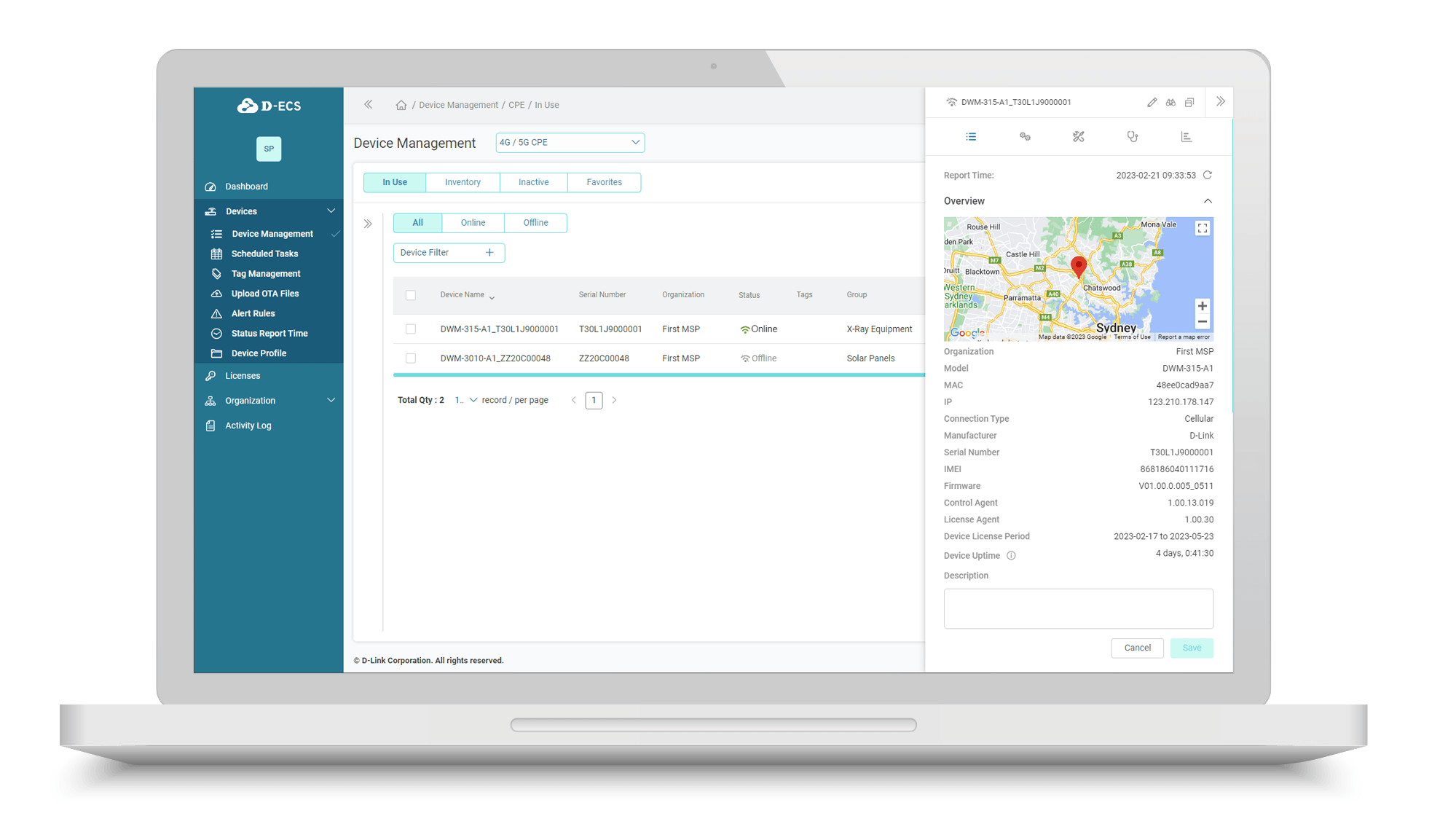This screenshot has width=1456, height=824.
Task: Switch to the Inventory tab
Action: click(x=463, y=182)
